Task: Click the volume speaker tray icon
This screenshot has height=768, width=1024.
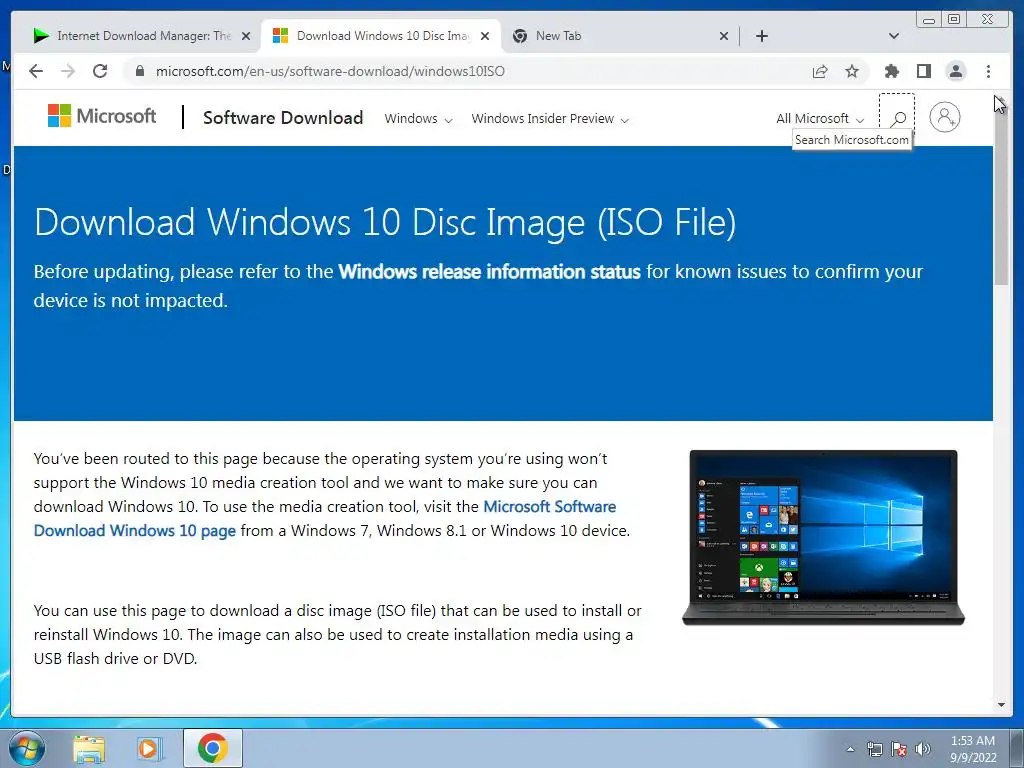Action: [923, 749]
